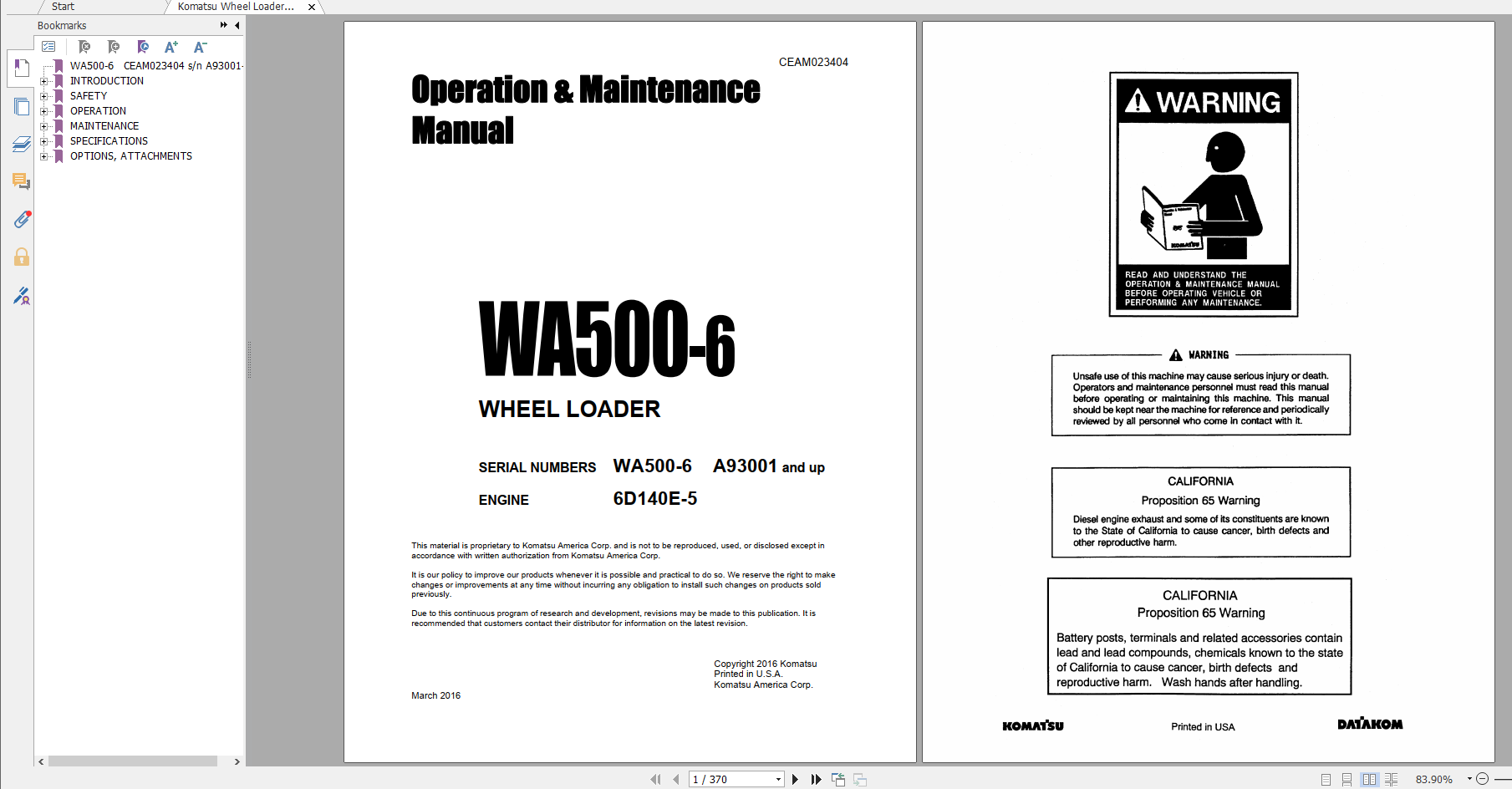Go to the first page
The image size is (1512, 789).
tap(655, 779)
